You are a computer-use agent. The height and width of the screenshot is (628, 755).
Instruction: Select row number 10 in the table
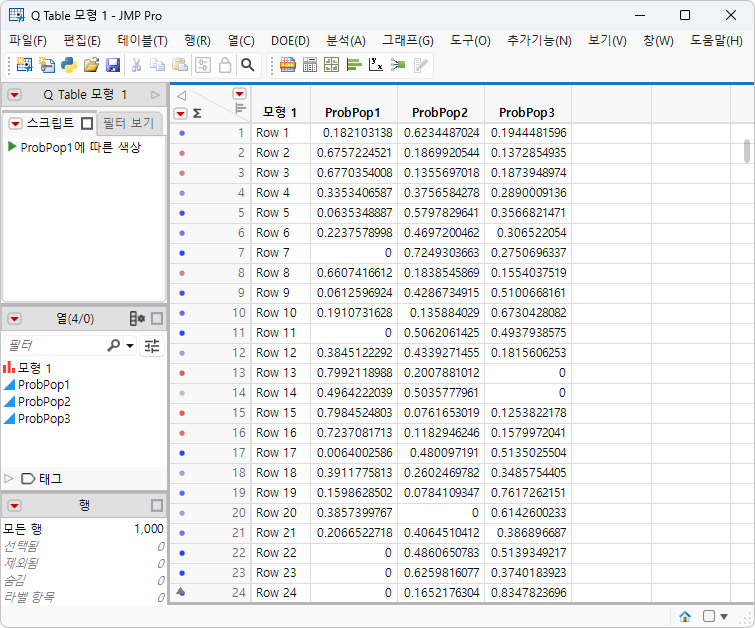click(x=239, y=313)
